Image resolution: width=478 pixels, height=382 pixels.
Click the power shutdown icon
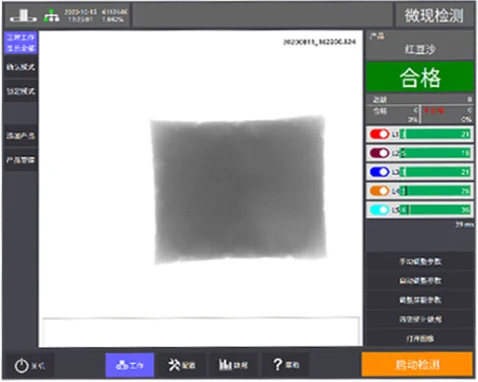[22, 365]
